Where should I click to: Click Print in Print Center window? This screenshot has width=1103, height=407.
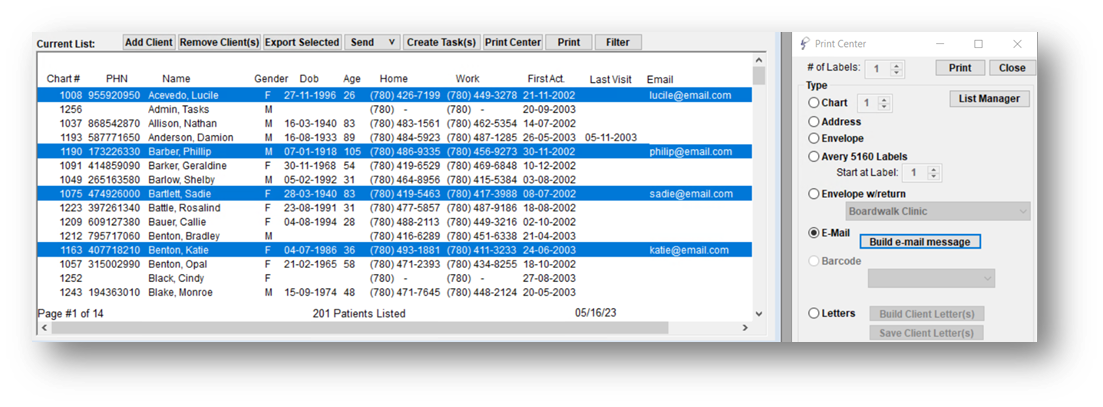[x=960, y=68]
